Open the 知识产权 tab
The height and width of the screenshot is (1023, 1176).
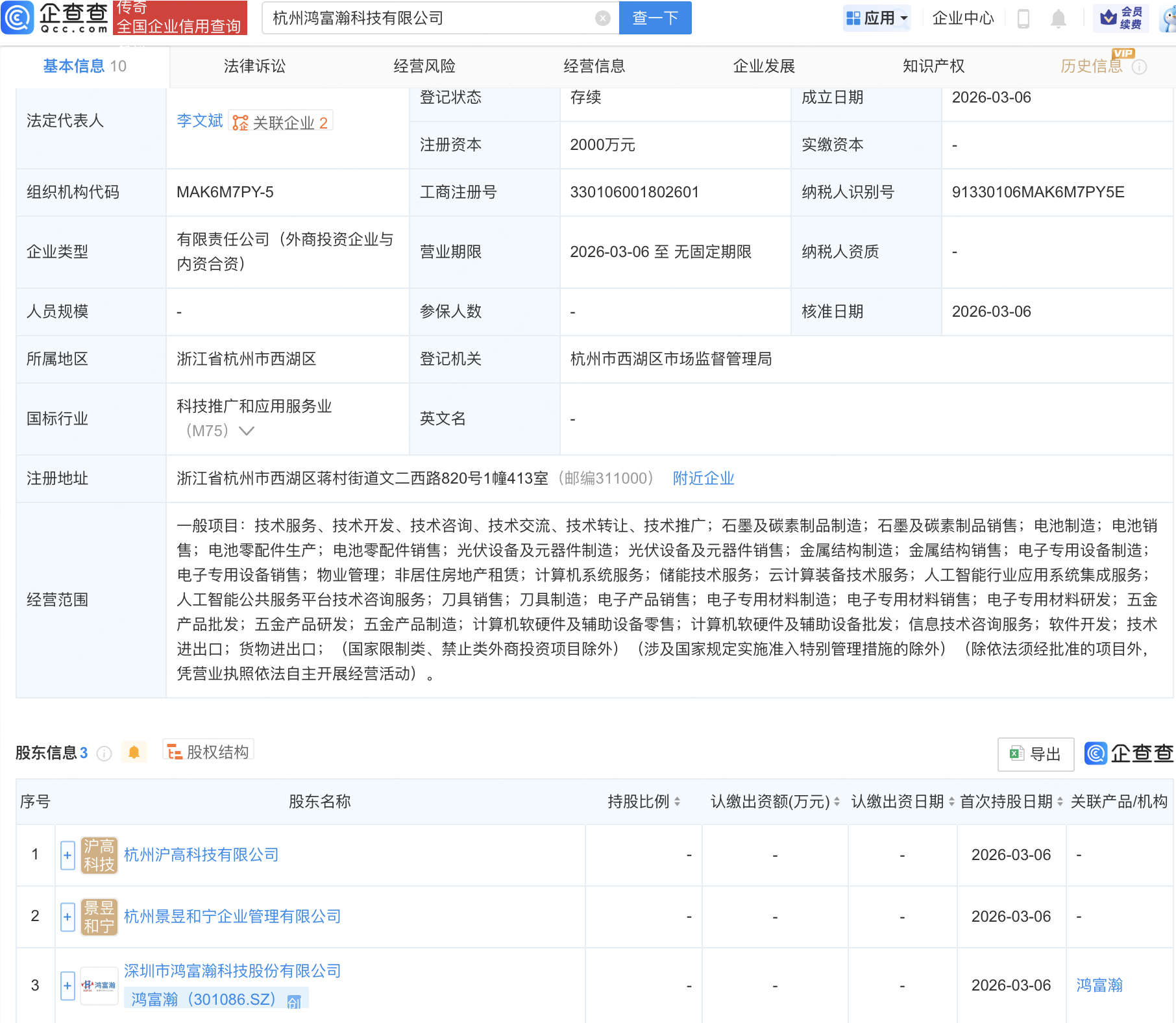click(x=933, y=66)
